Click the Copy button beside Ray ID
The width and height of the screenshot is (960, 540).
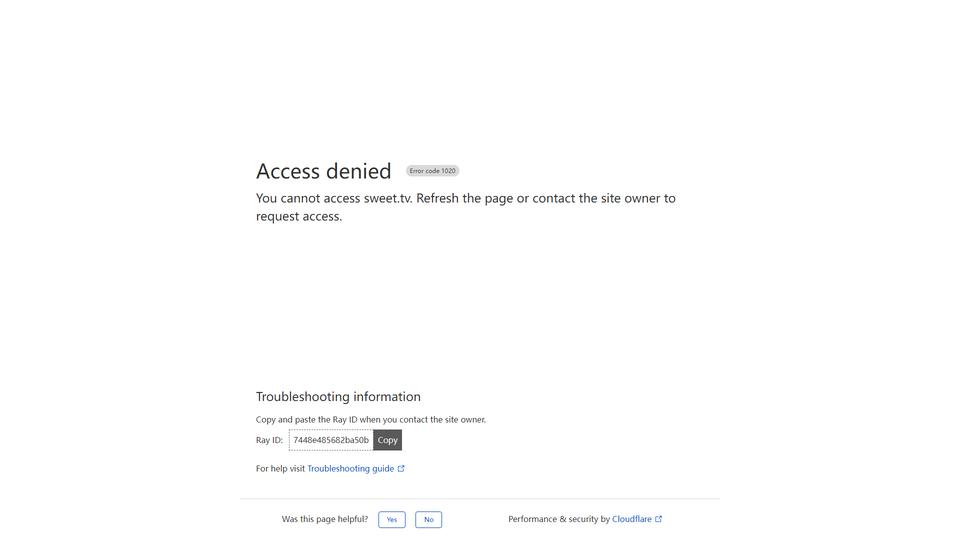click(387, 440)
